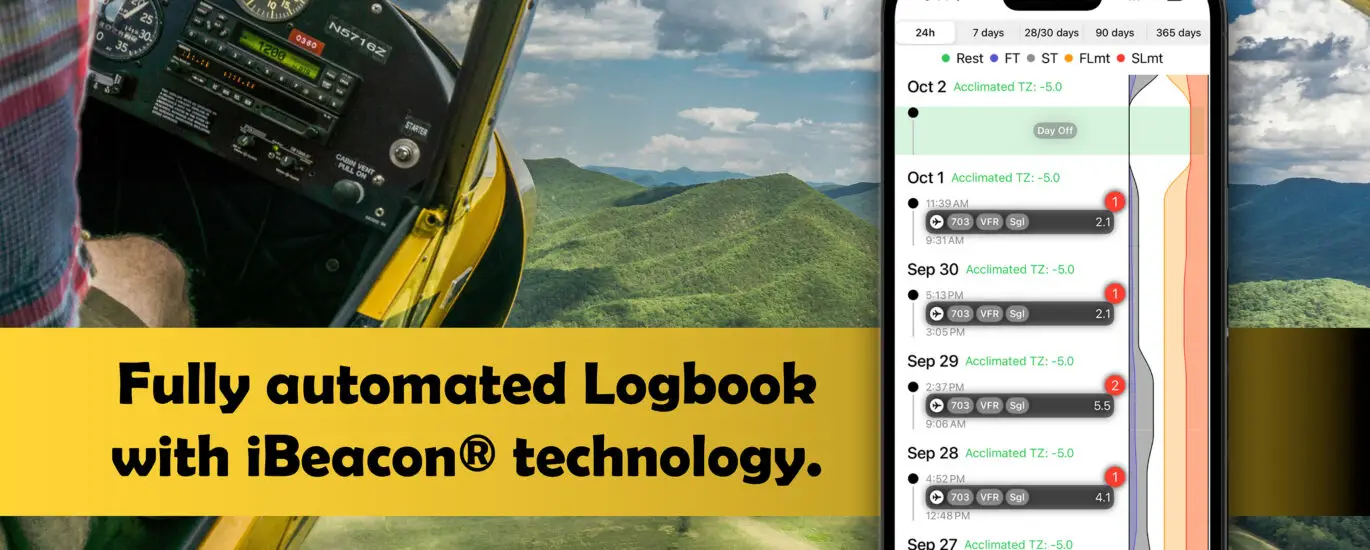Tap the Day Off badge on Oct 2

(1054, 131)
